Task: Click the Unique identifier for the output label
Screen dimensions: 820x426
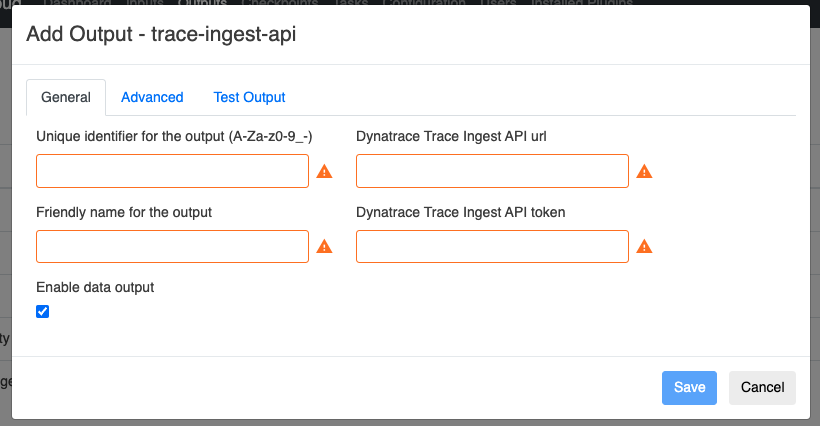Action: [174, 137]
